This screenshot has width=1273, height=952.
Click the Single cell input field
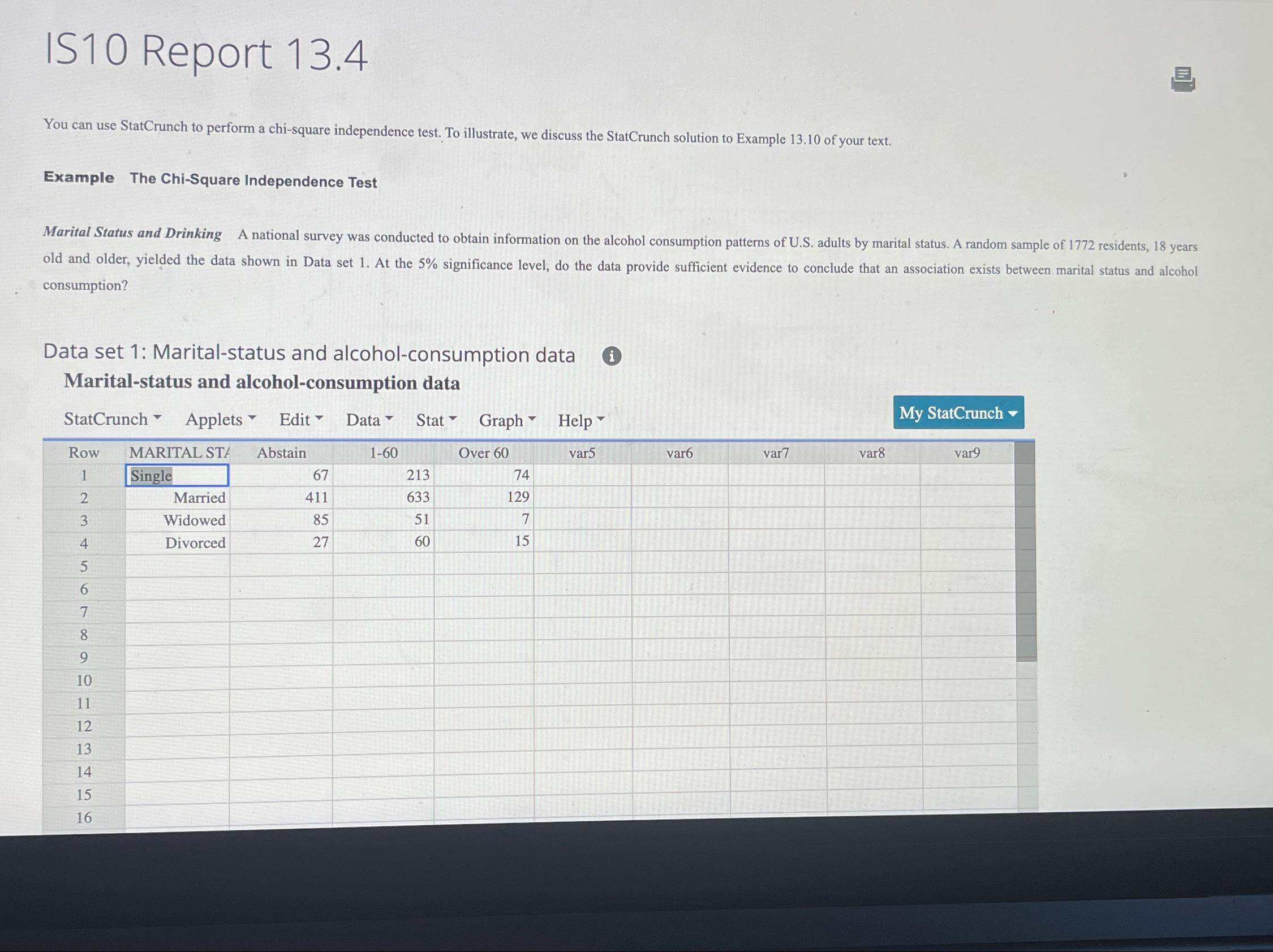tap(177, 476)
